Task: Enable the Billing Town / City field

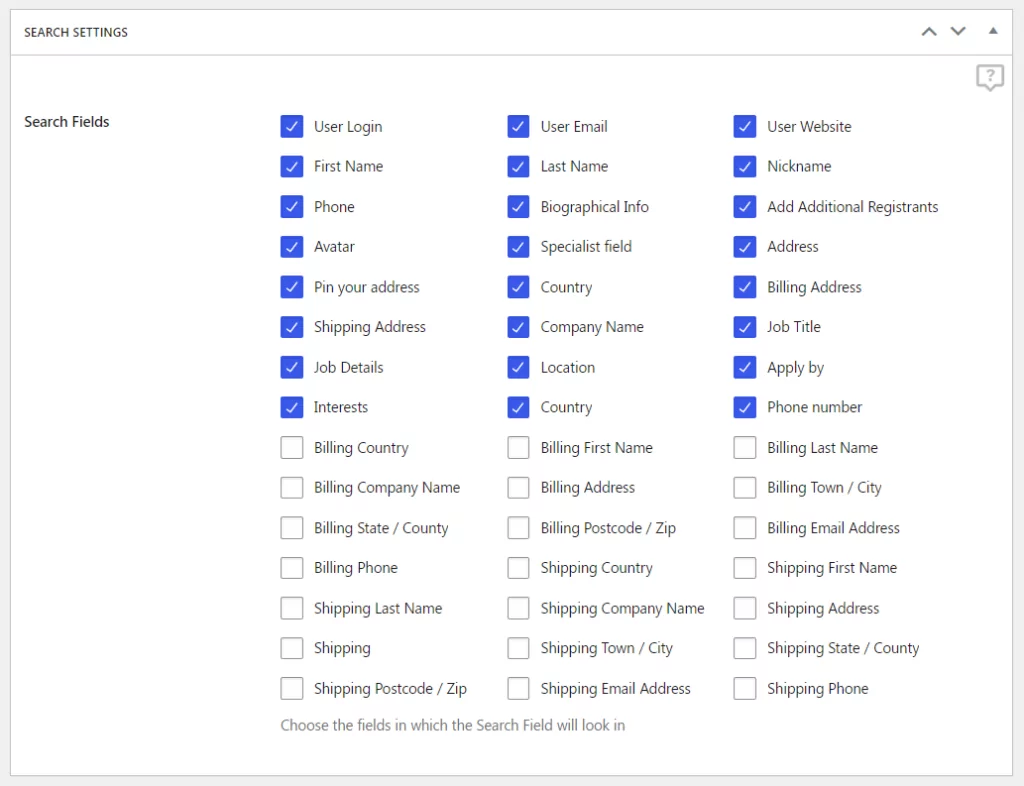Action: pos(745,488)
